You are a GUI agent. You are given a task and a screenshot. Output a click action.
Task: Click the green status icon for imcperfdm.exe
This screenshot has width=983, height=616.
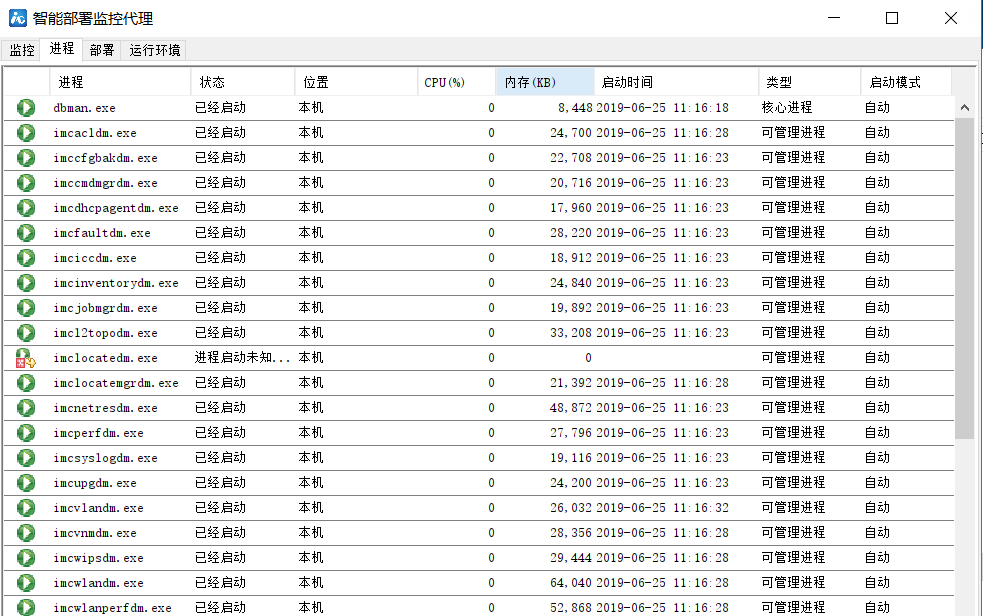tap(26, 433)
